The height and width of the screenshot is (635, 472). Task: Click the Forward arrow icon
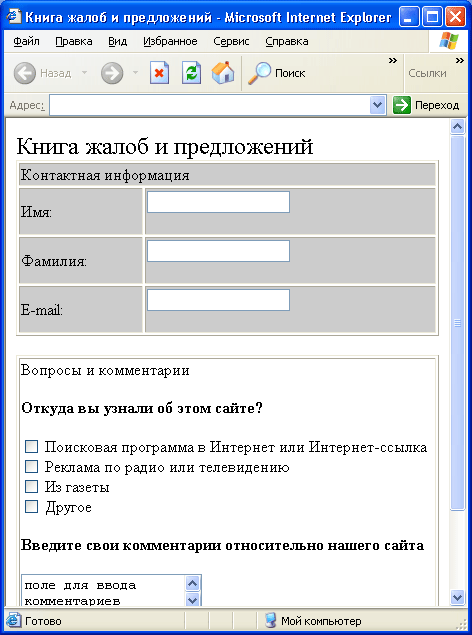click(112, 73)
